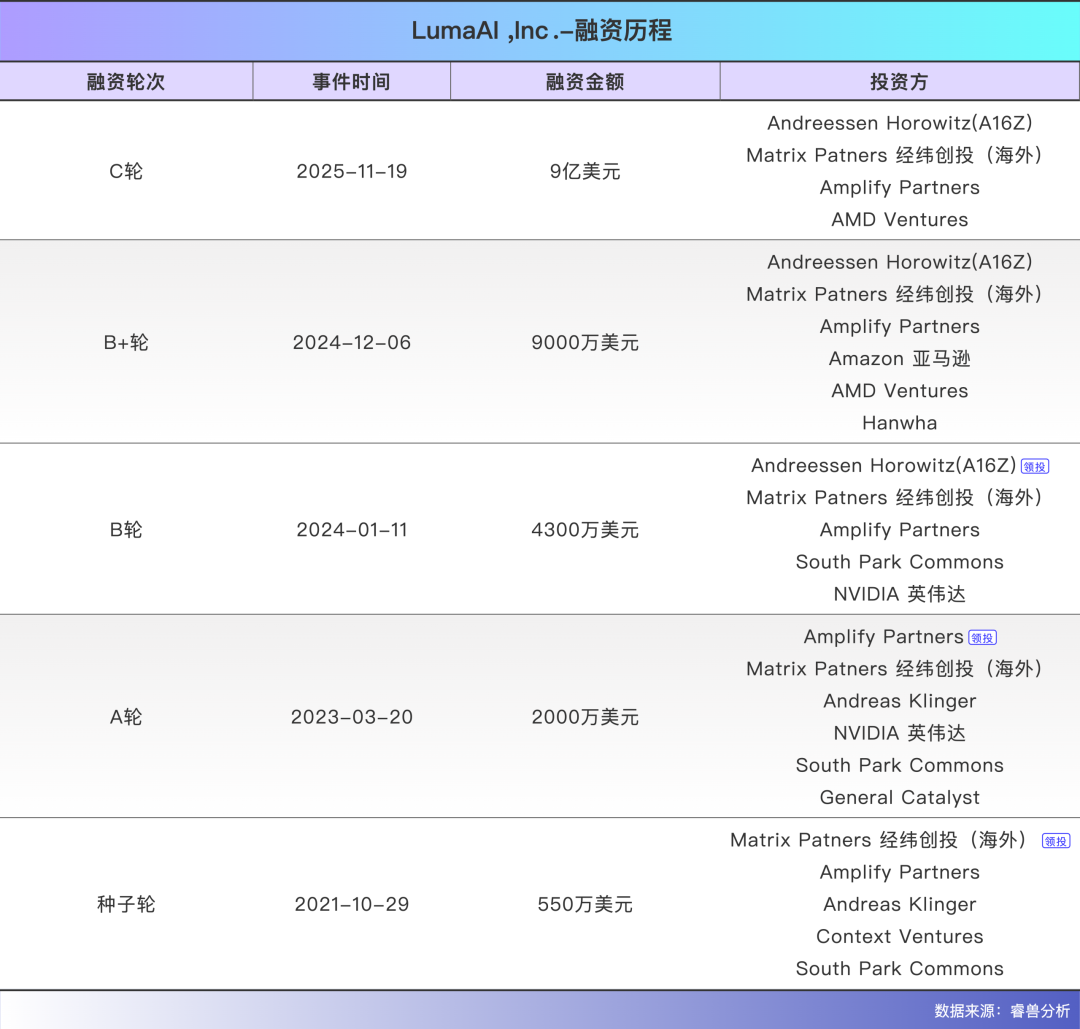Image resolution: width=1080 pixels, height=1029 pixels.
Task: Click AMD Ventures in the B+轮 row
Action: point(900,391)
